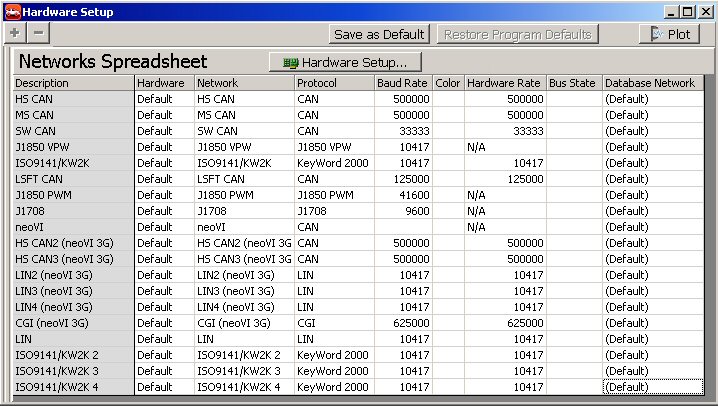Click Save as Default button
Image resolution: width=718 pixels, height=406 pixels.
[379, 34]
